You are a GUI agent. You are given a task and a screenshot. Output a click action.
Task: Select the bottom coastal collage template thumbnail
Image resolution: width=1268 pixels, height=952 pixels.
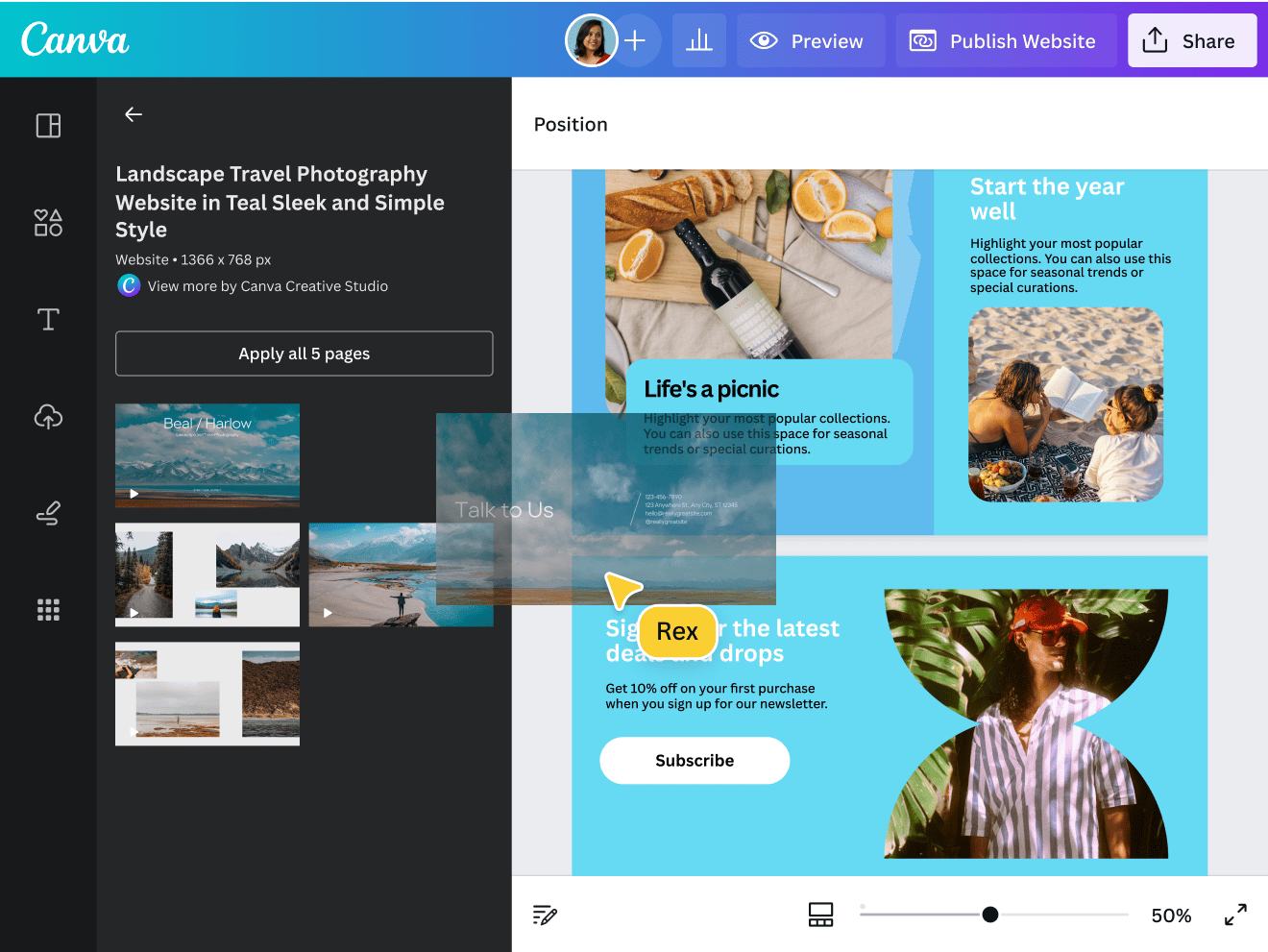click(207, 694)
